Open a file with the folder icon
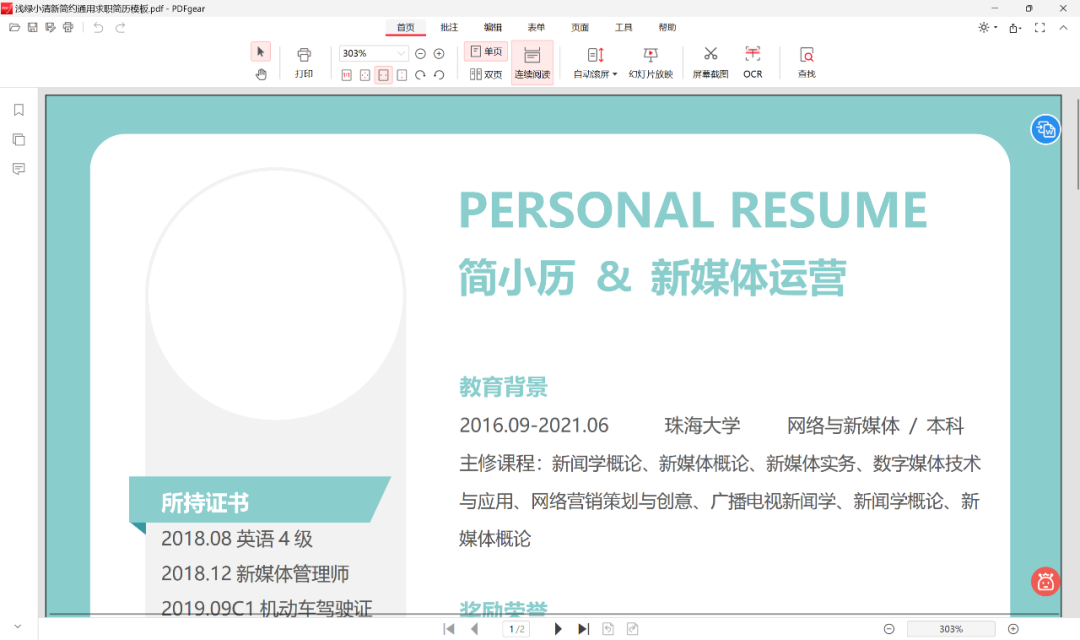Viewport: 1080px width, 640px height. (14, 28)
